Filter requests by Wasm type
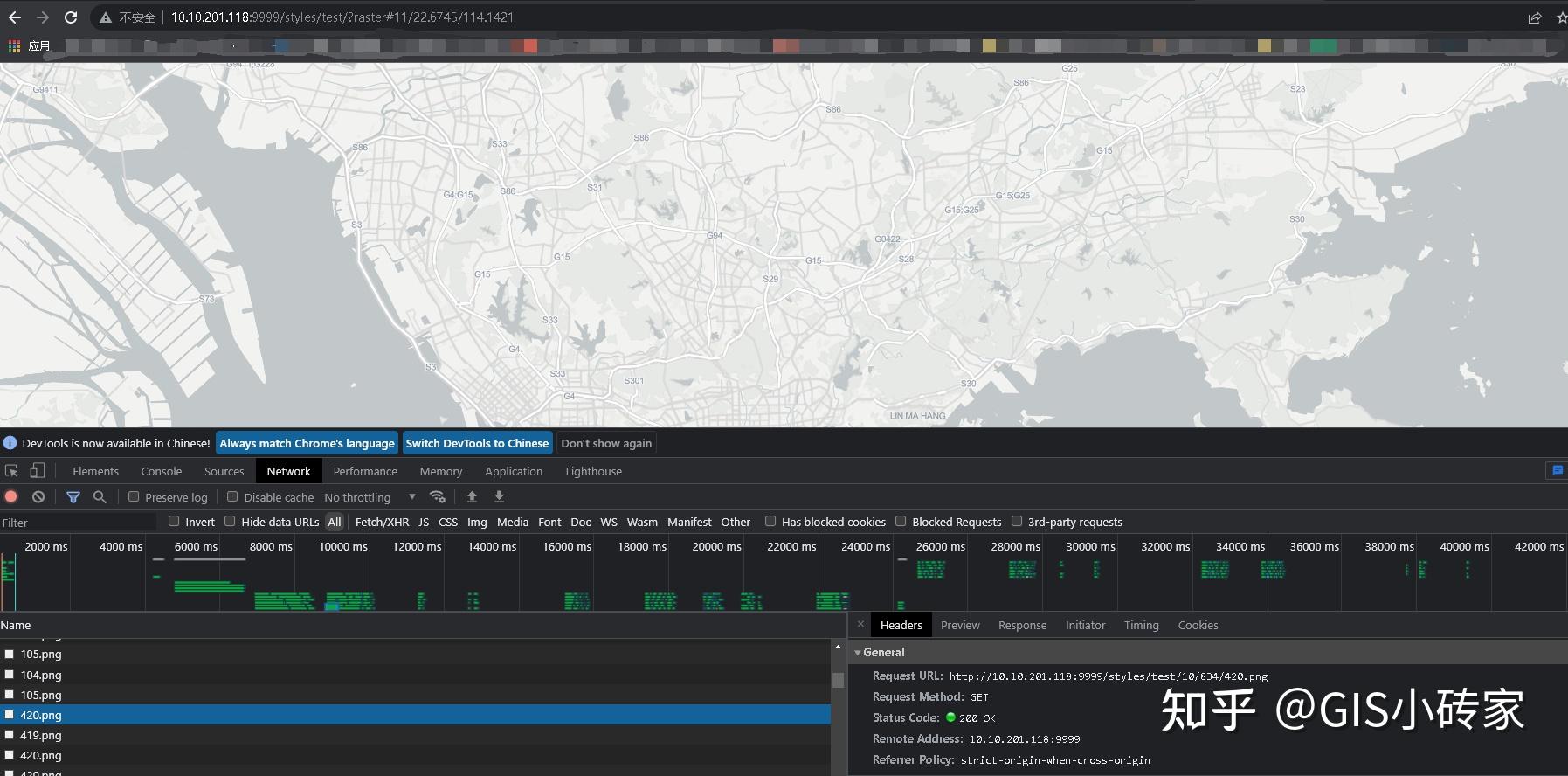The width and height of the screenshot is (1568, 776). (x=642, y=522)
